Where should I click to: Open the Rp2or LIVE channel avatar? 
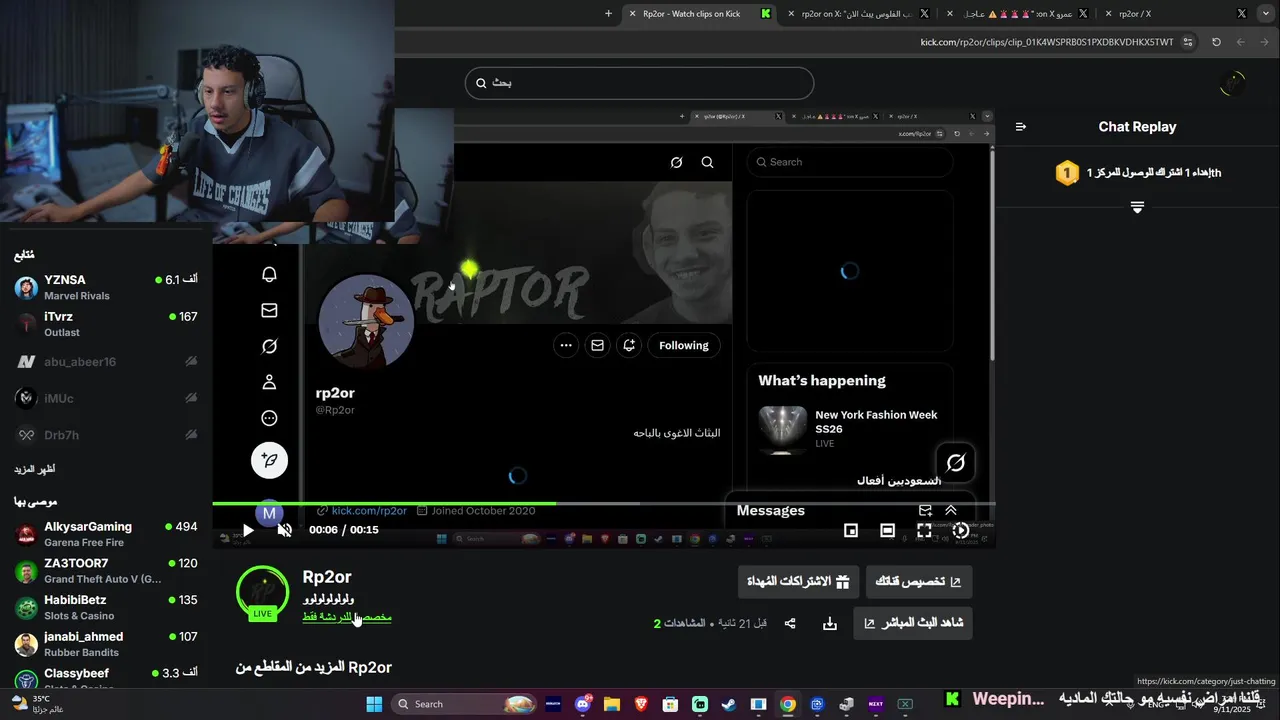pos(262,593)
